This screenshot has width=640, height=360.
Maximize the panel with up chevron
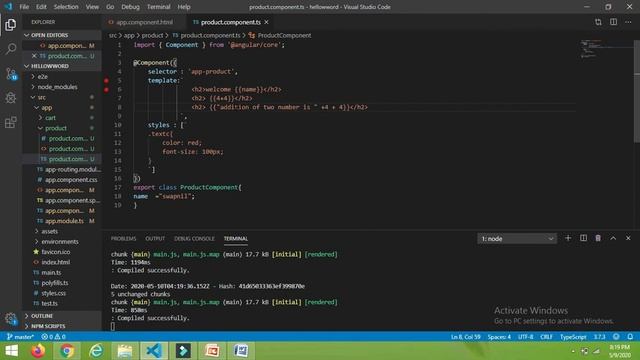click(x=613, y=238)
